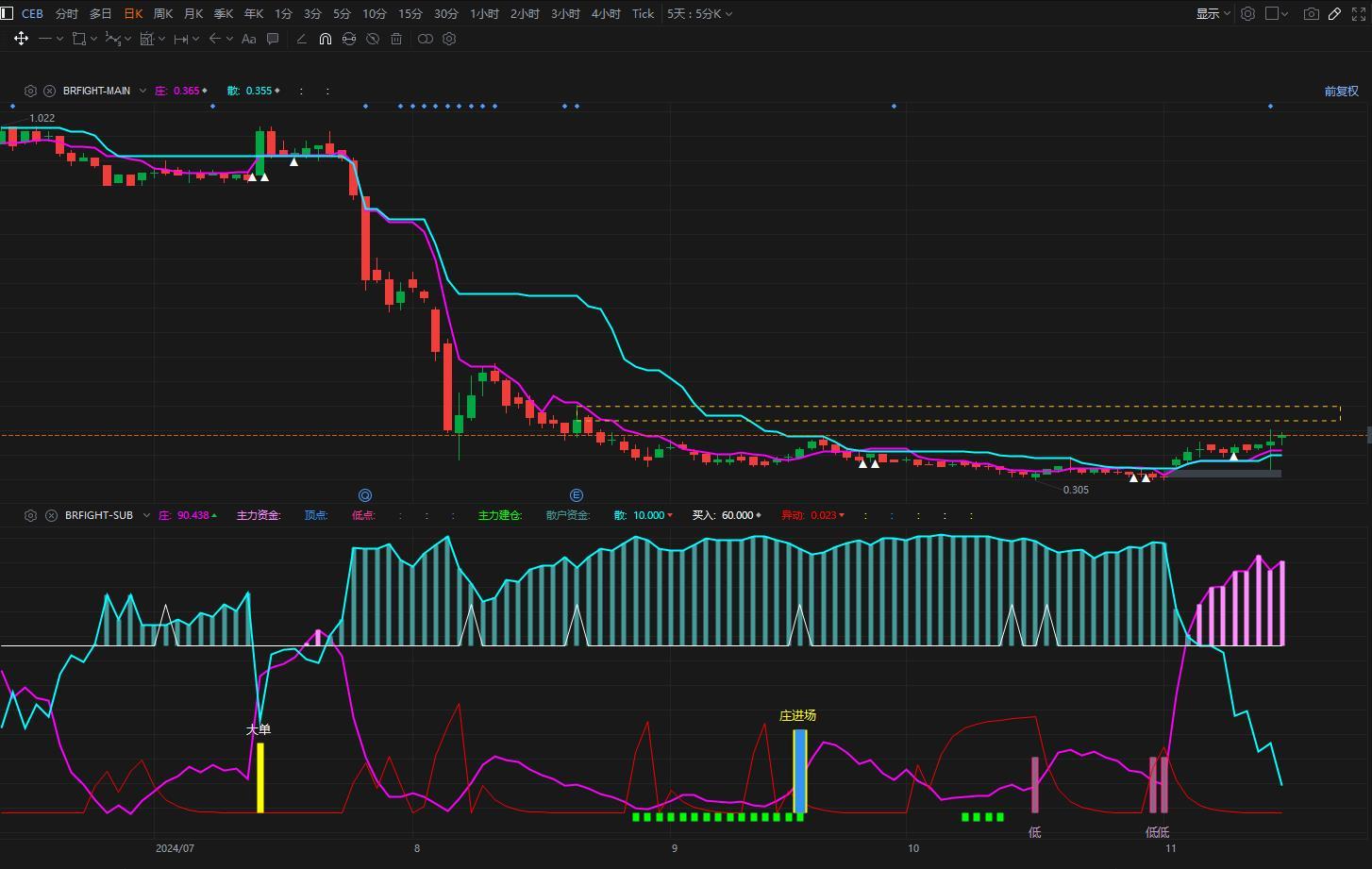Image resolution: width=1372 pixels, height=869 pixels.
Task: Switch to the Tick chart view
Action: click(x=643, y=13)
